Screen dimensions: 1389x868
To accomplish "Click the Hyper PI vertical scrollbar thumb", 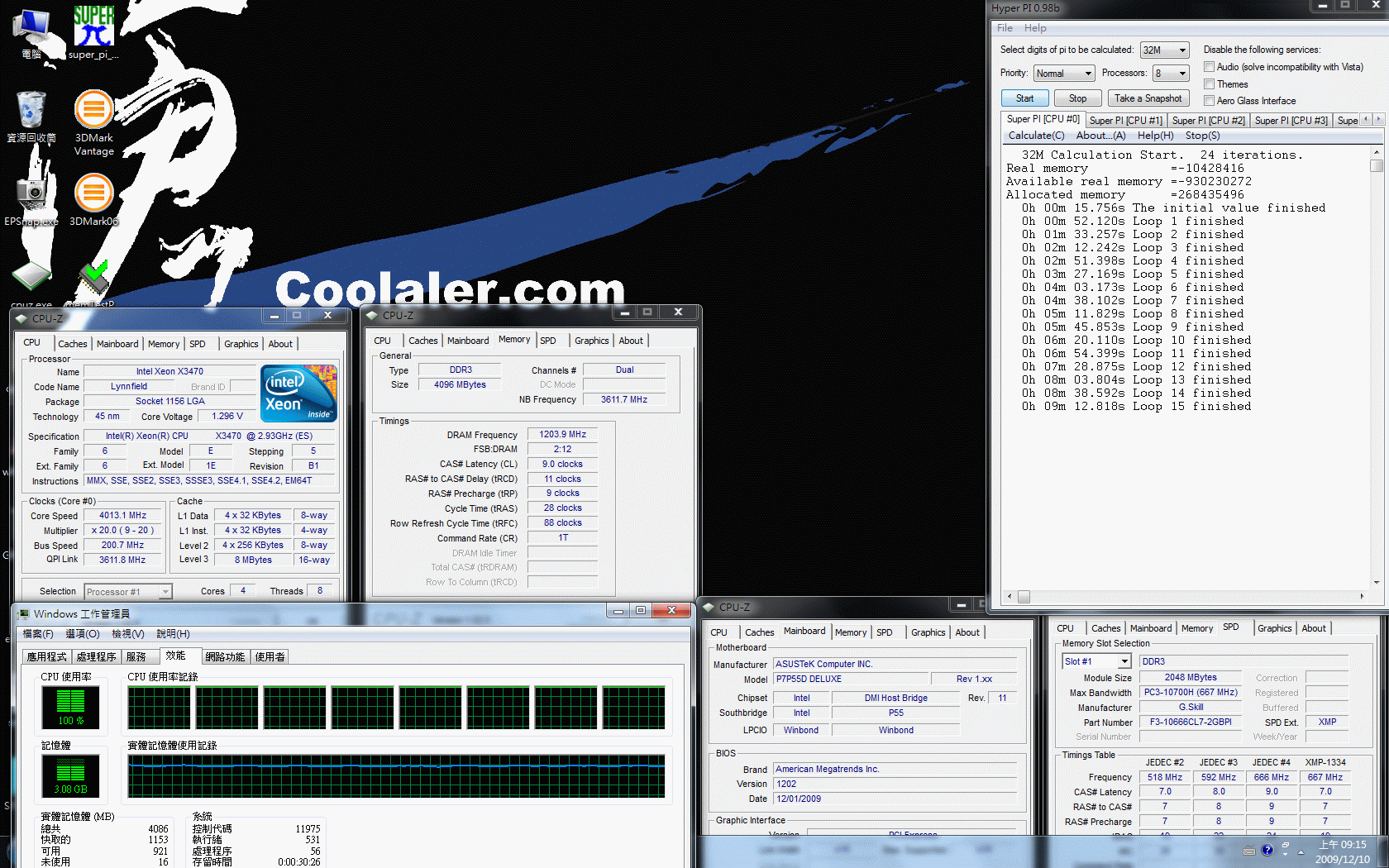I will click(x=1377, y=166).
